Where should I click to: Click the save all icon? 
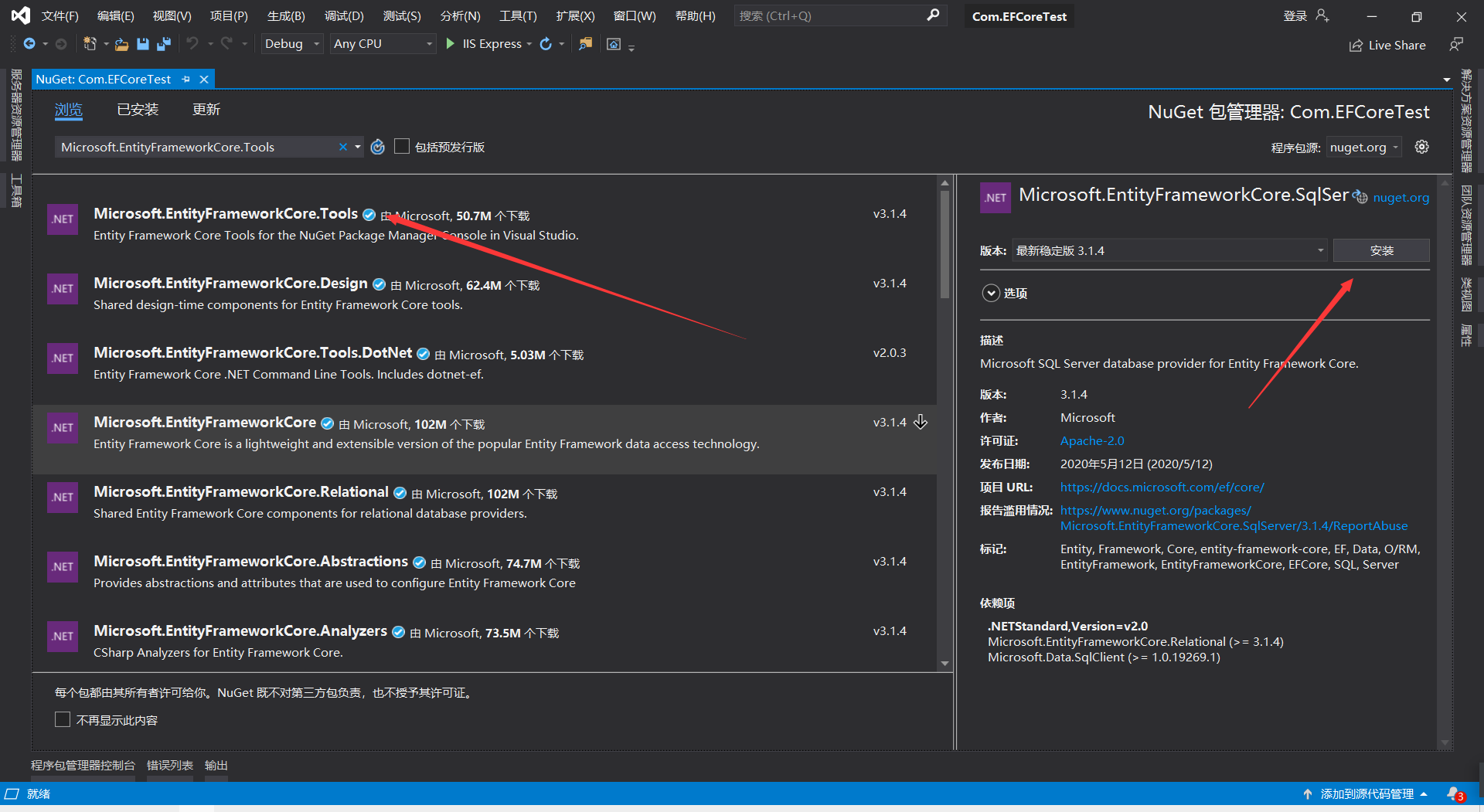pos(164,44)
